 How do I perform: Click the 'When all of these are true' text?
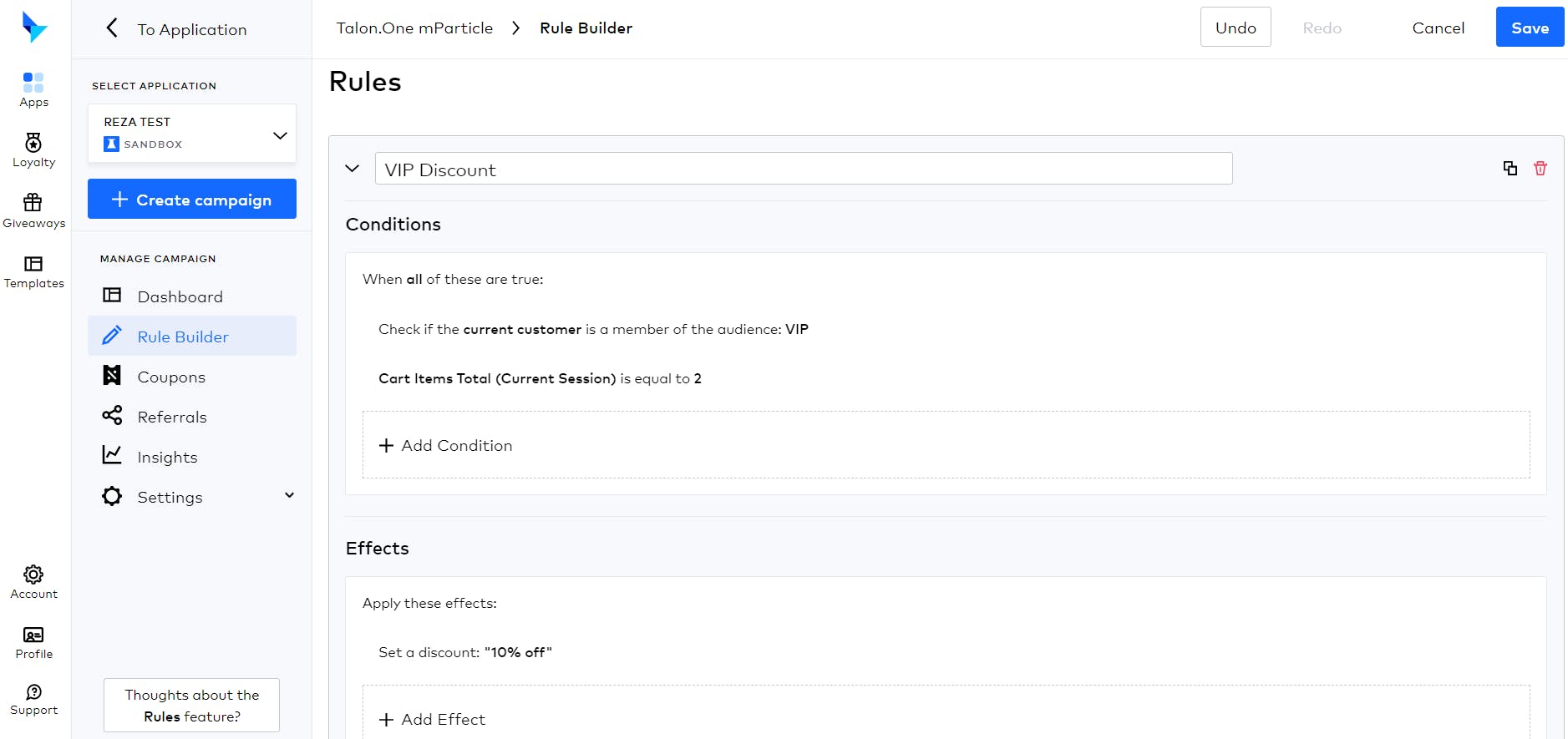coord(453,279)
